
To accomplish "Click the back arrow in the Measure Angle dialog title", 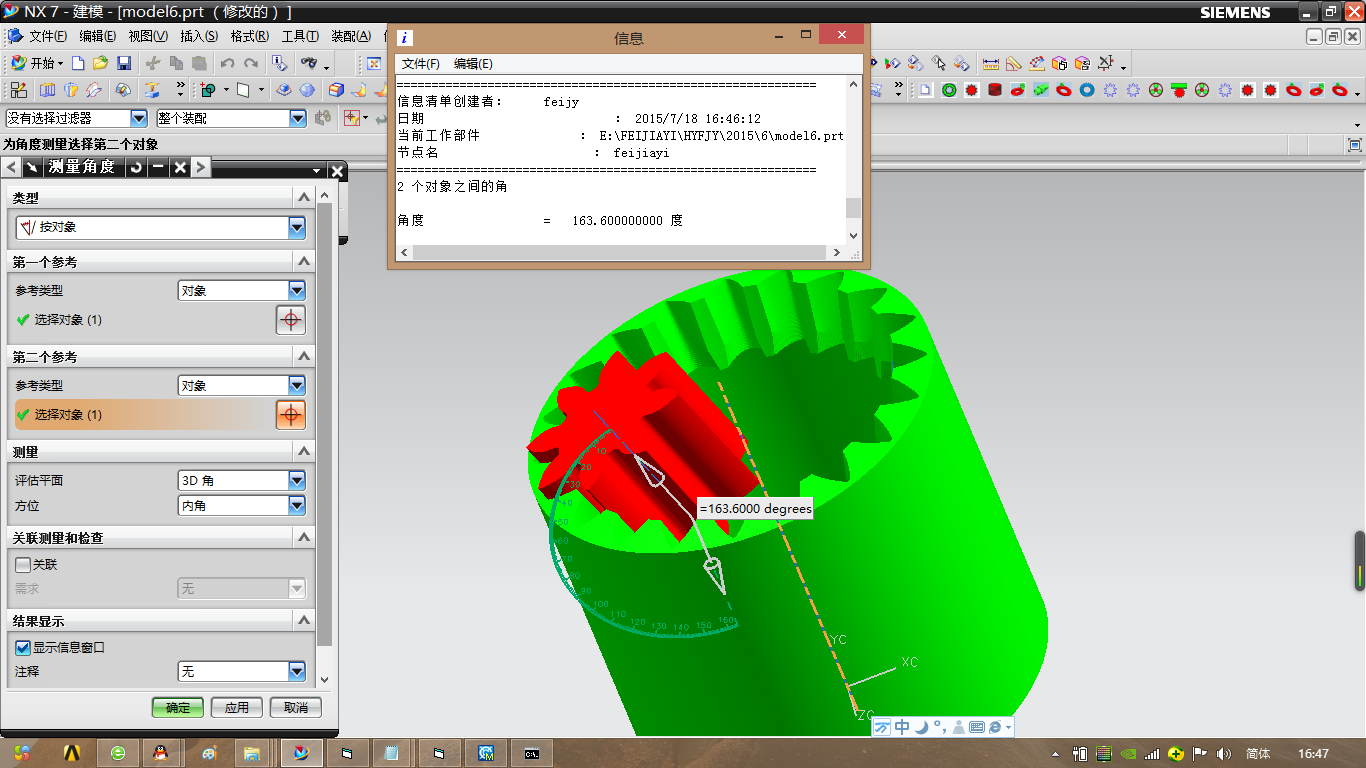I will [12, 167].
